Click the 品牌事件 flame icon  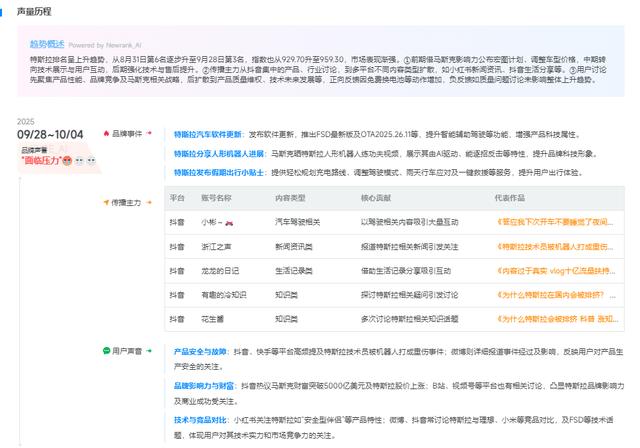[107, 133]
